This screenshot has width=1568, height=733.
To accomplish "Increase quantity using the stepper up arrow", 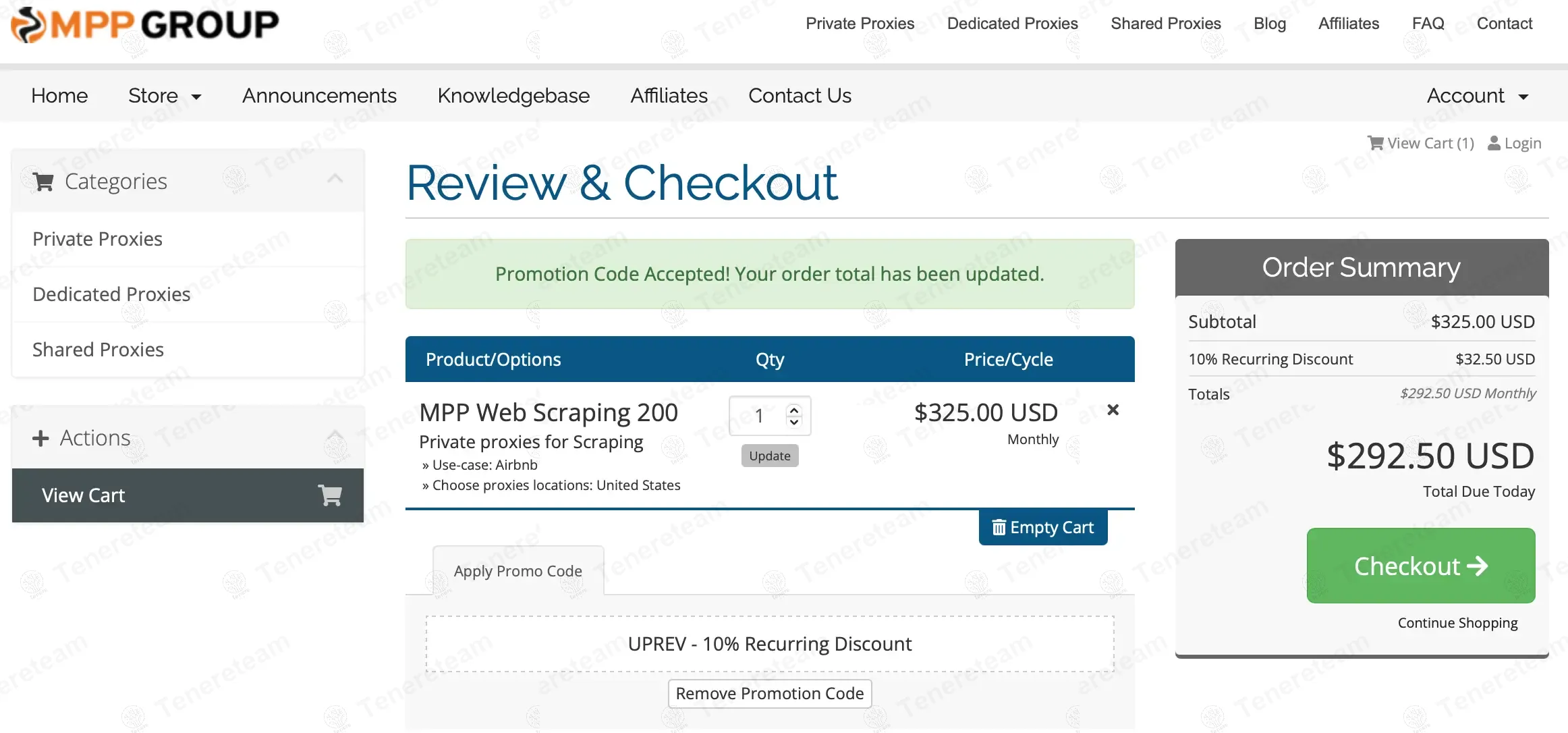I will tap(794, 410).
